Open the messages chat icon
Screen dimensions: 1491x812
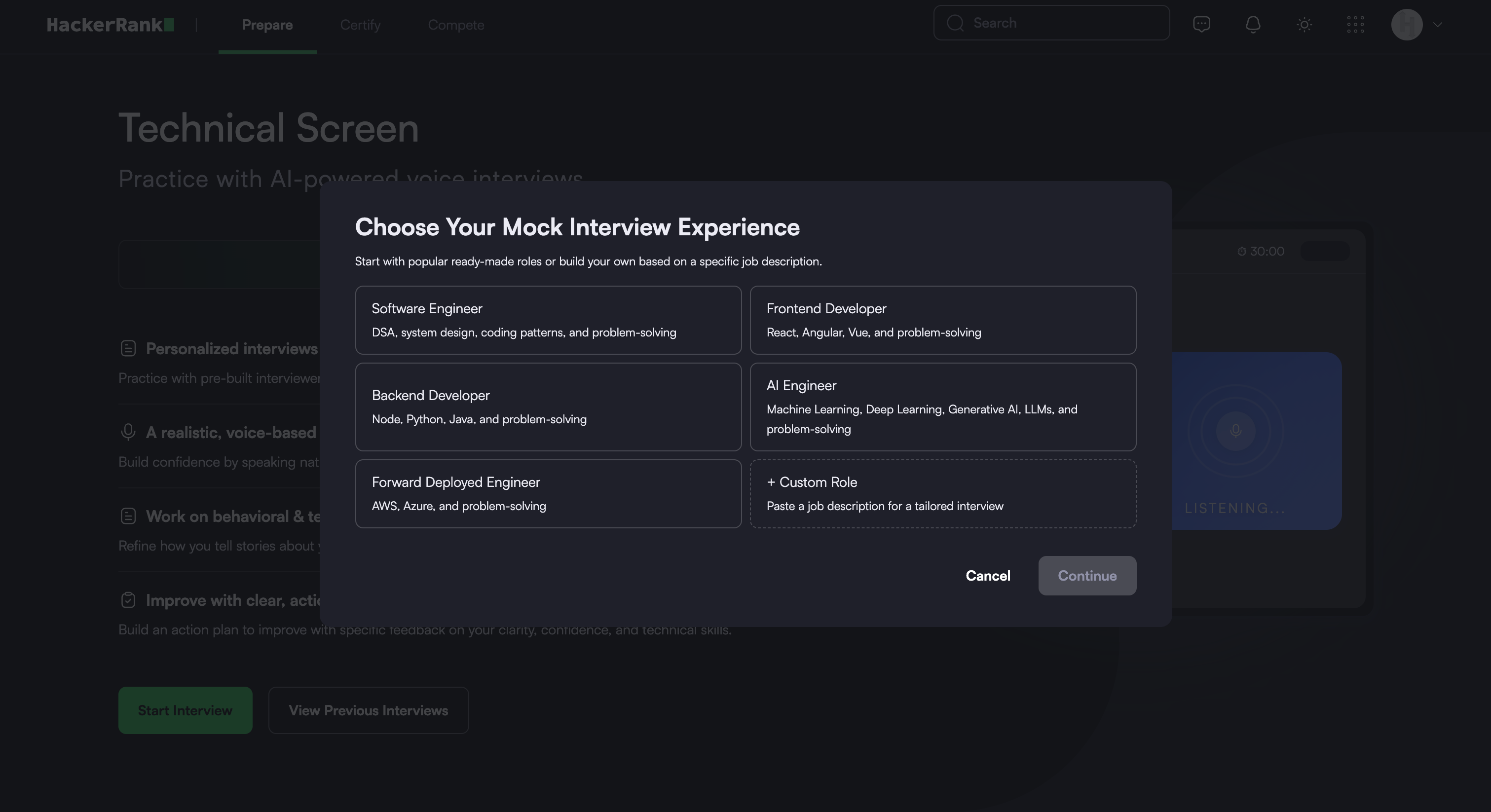tap(1201, 24)
